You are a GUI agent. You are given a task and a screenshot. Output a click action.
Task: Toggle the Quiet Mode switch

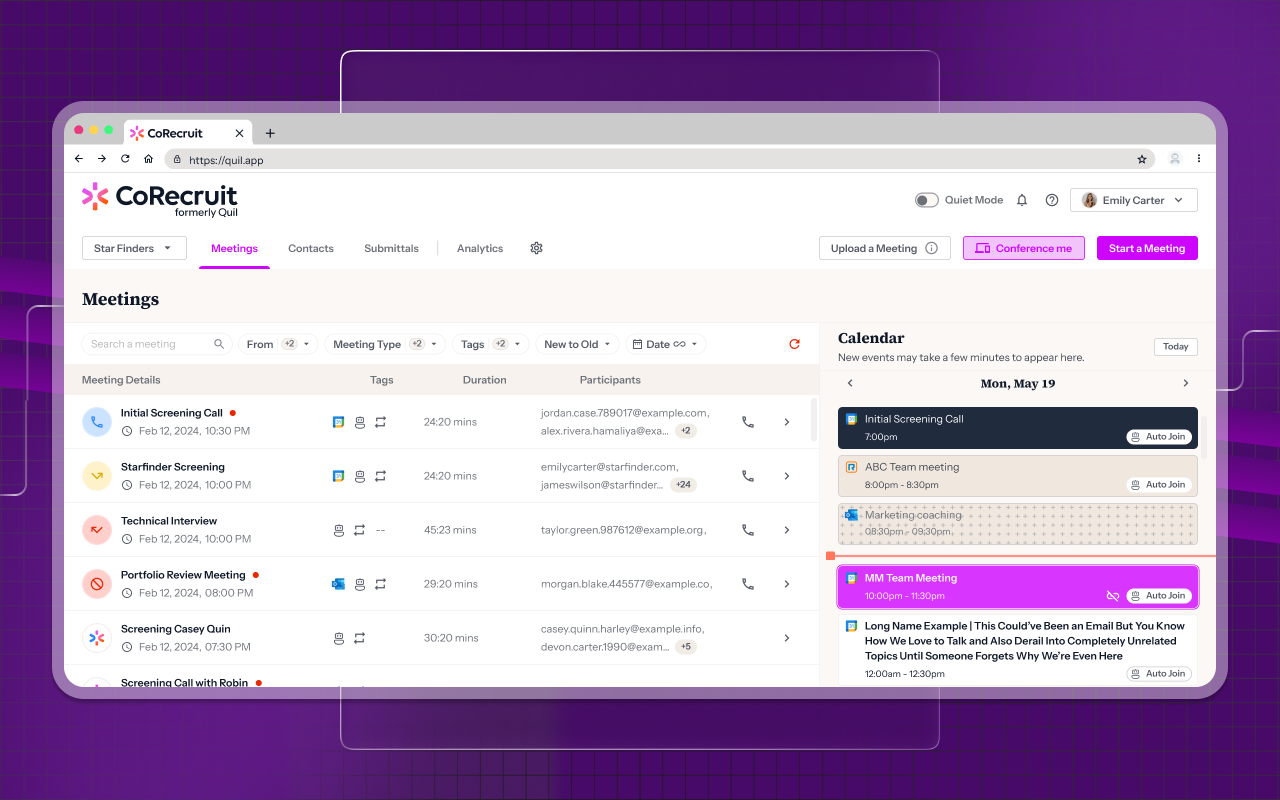tap(927, 200)
